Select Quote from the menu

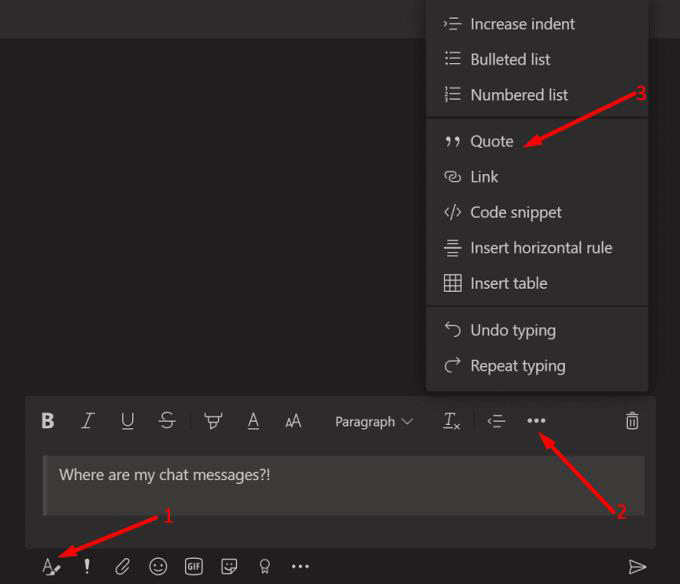tap(491, 141)
